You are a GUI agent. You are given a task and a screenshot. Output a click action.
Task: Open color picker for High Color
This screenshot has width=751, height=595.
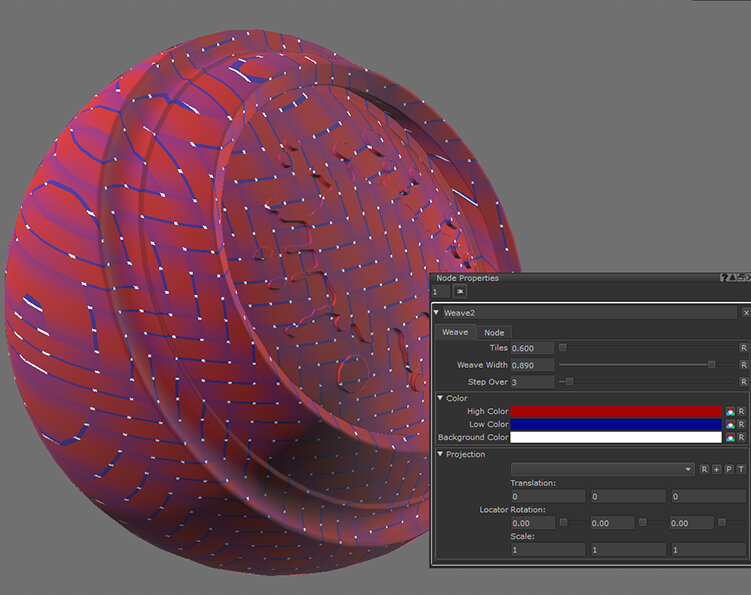(731, 411)
